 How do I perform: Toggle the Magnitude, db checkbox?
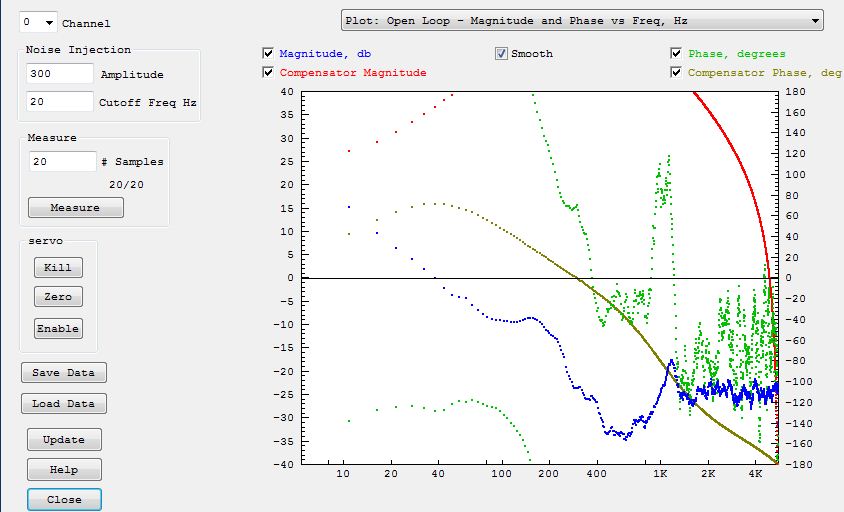click(x=268, y=54)
